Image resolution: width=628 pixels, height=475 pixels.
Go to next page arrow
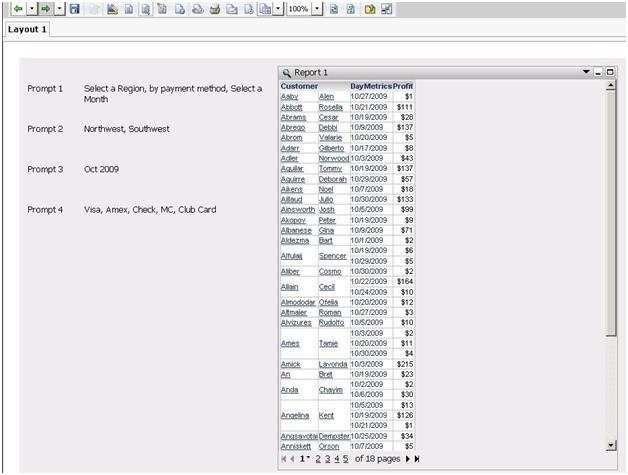407,458
